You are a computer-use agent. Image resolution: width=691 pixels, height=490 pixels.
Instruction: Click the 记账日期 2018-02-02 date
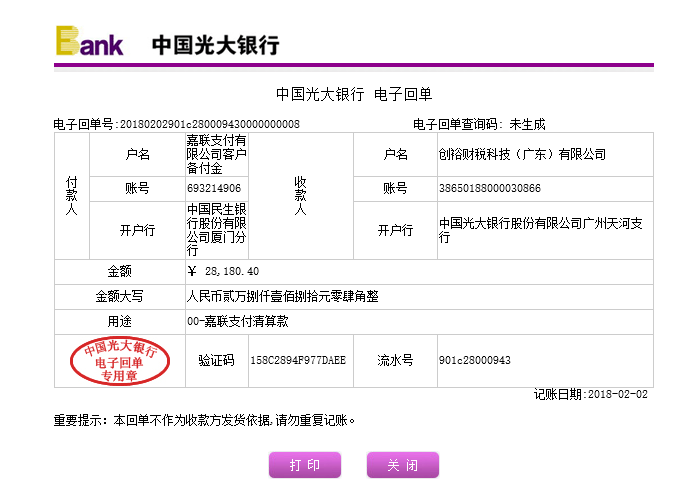(590, 395)
